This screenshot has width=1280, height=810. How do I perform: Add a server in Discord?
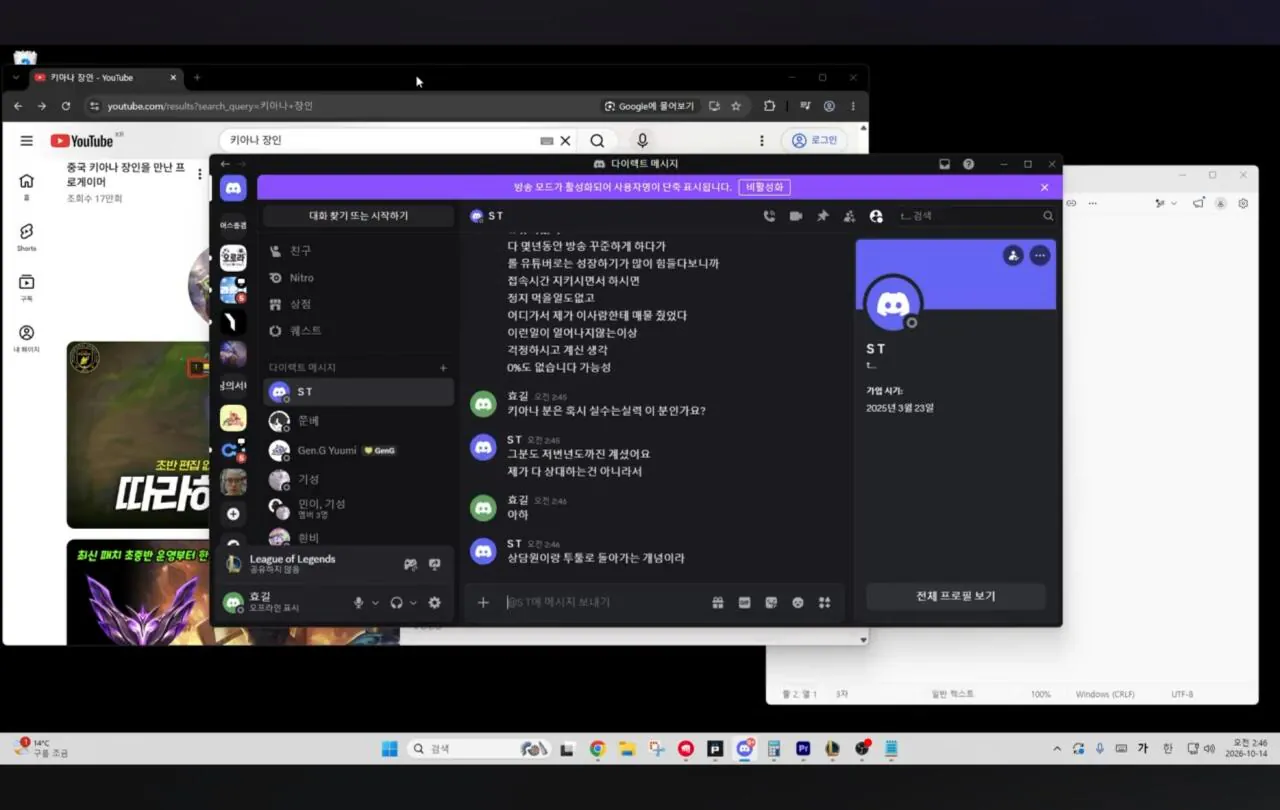[233, 514]
